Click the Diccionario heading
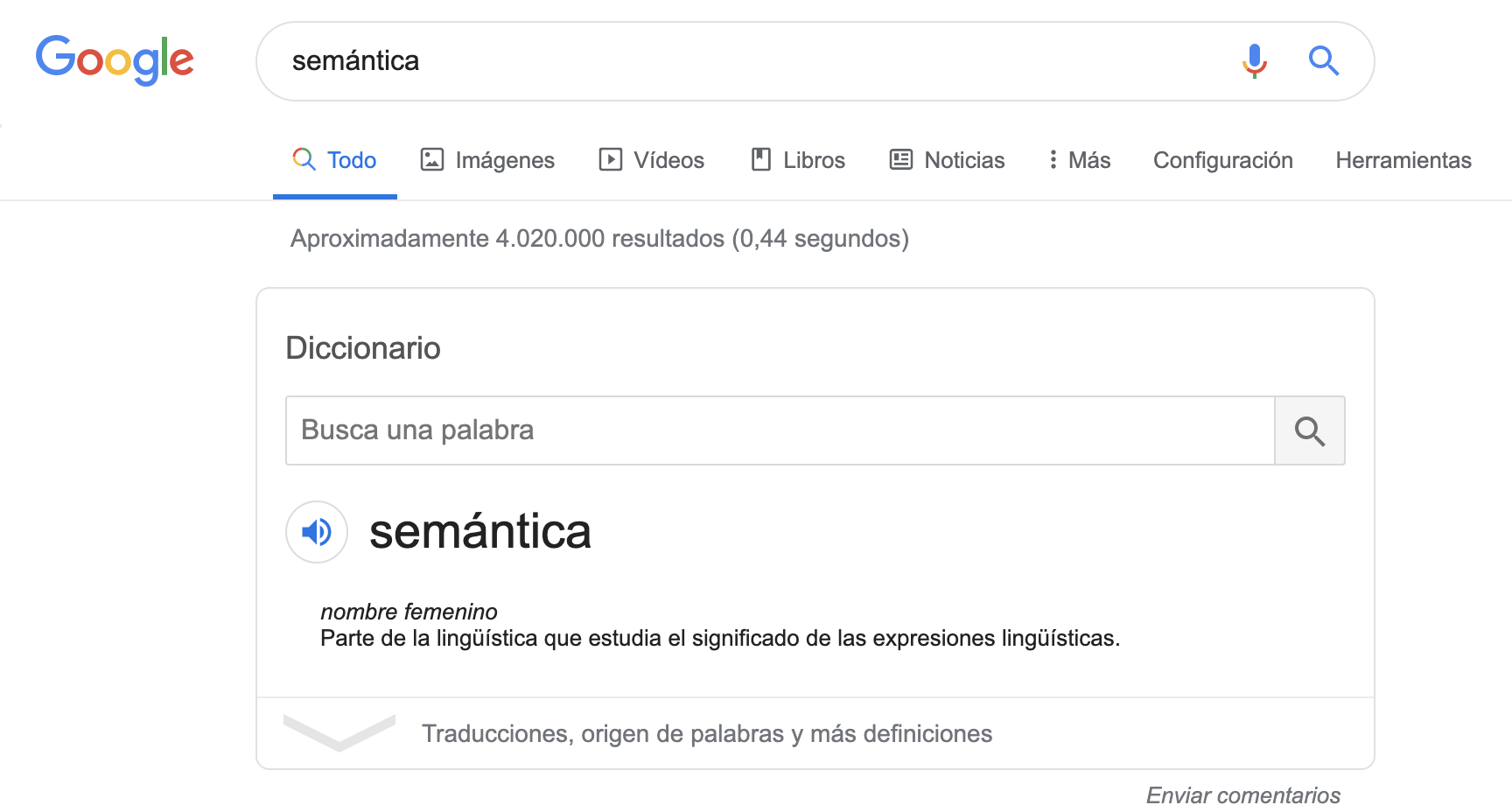The width and height of the screenshot is (1512, 805). coord(363,348)
